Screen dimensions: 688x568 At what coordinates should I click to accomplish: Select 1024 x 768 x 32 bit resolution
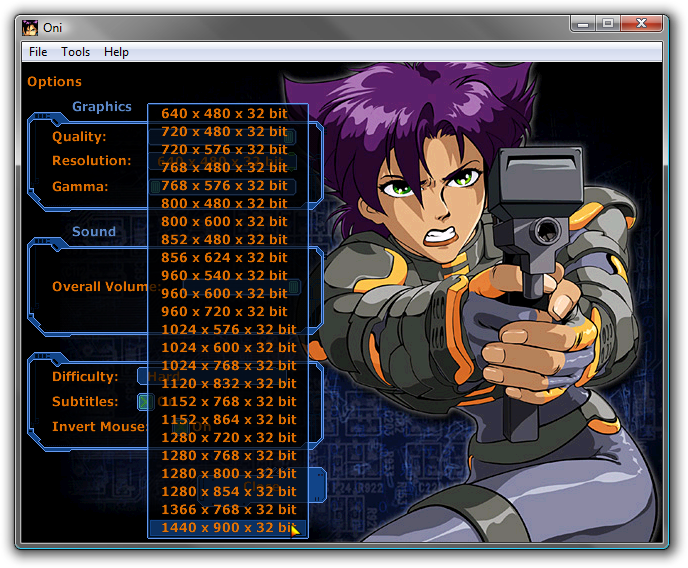point(228,365)
